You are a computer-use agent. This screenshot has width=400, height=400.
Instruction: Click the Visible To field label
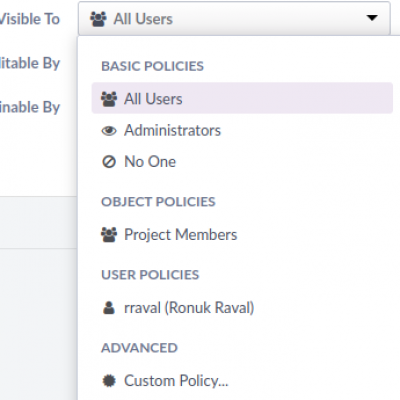[x=29, y=19]
